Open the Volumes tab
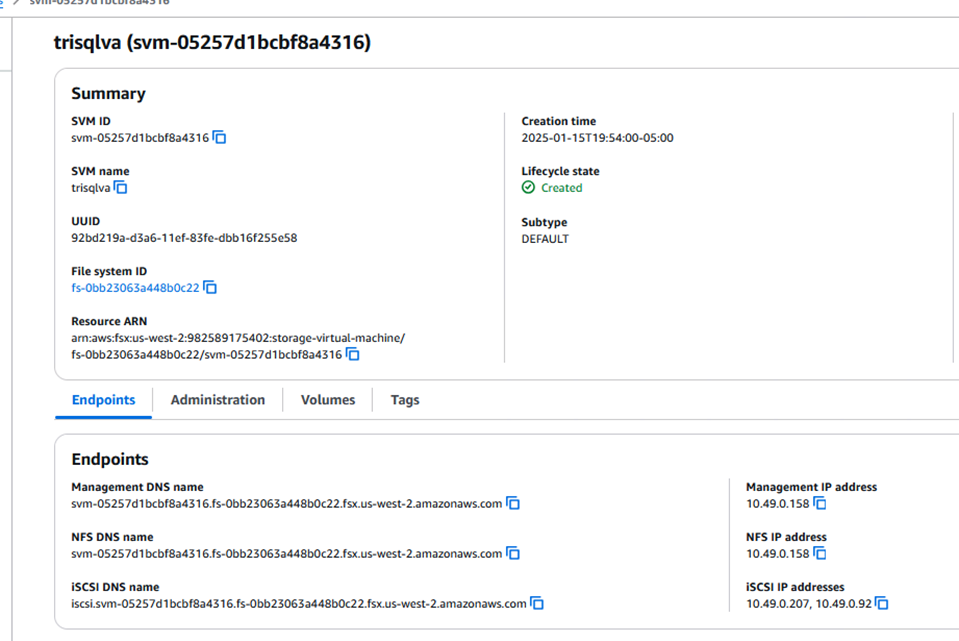Screen dimensions: 959x641 coord(328,400)
